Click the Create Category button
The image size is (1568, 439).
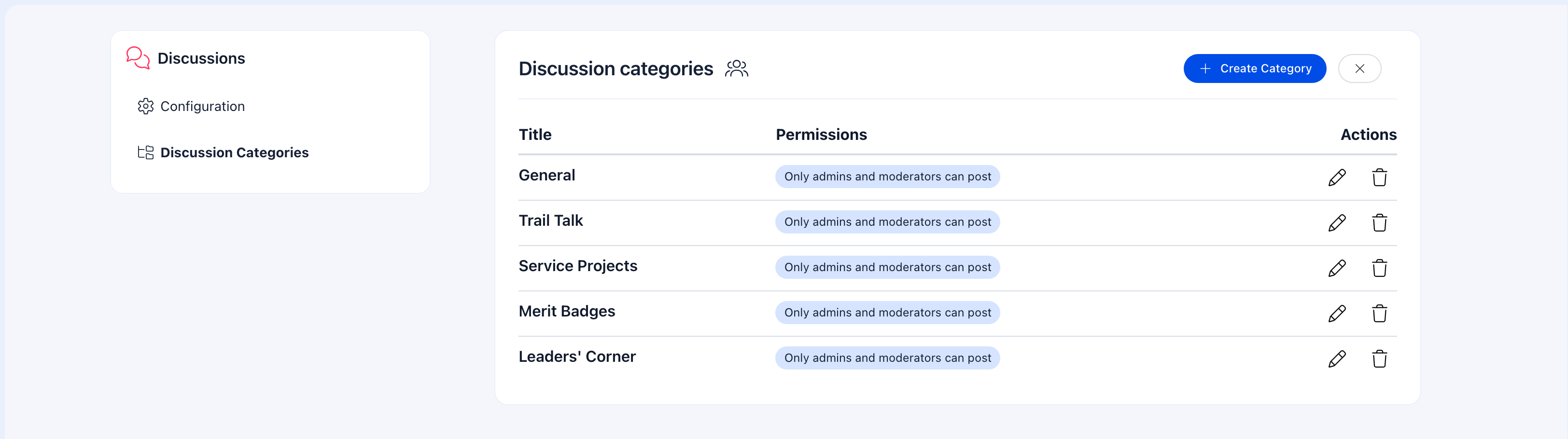point(1254,68)
